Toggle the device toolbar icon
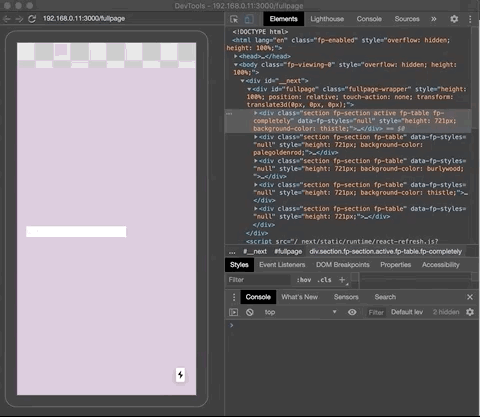This screenshot has width=480, height=417. [249, 19]
